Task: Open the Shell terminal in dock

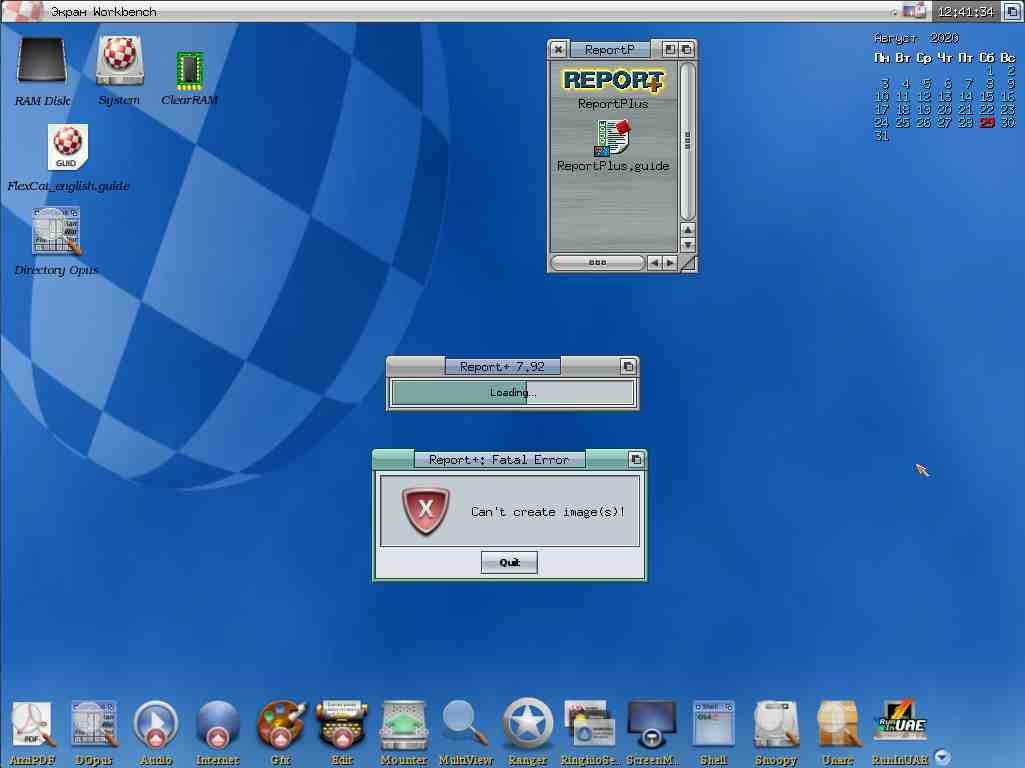Action: 713,724
